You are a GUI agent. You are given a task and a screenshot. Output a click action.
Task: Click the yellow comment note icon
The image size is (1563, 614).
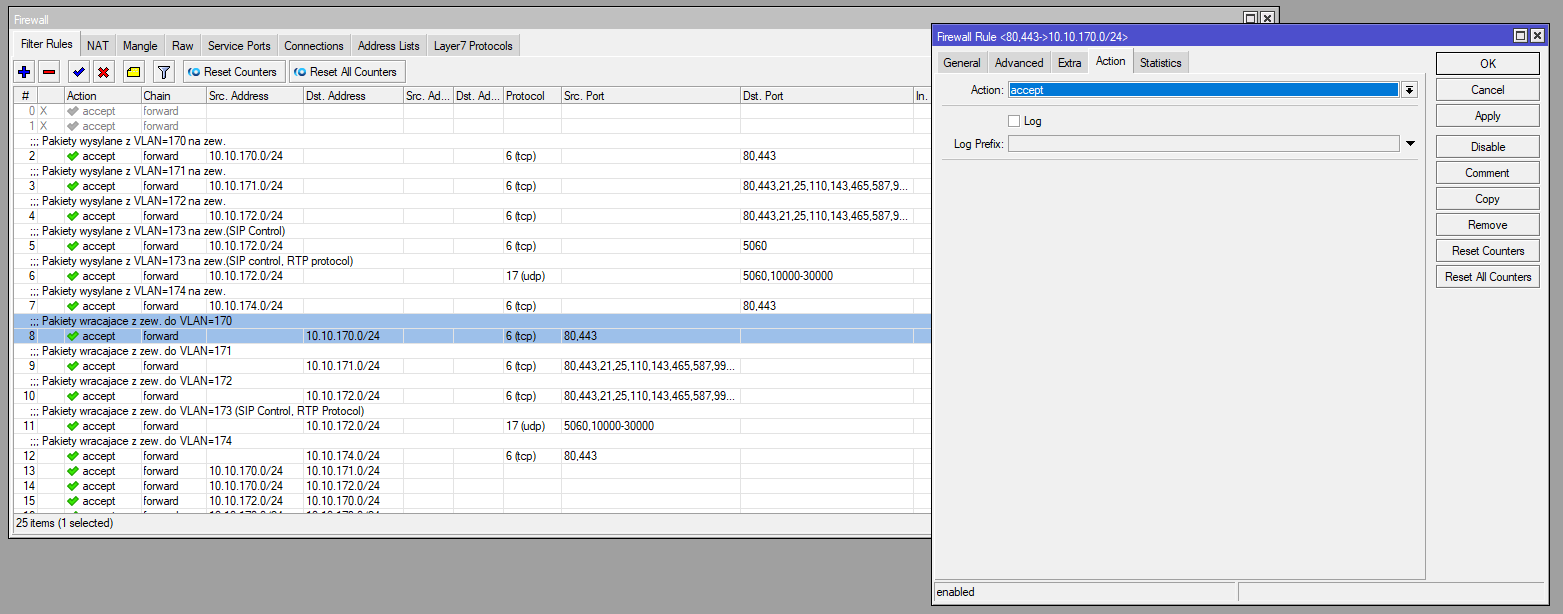133,72
